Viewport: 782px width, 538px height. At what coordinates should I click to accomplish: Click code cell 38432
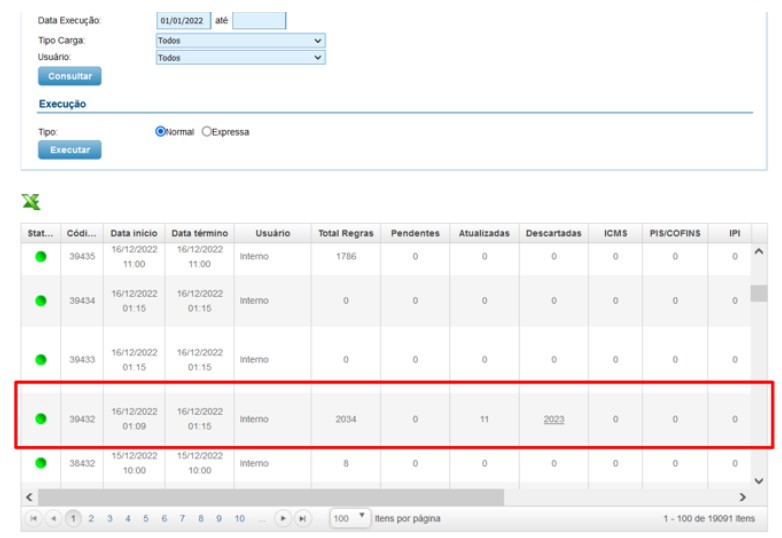click(x=82, y=463)
